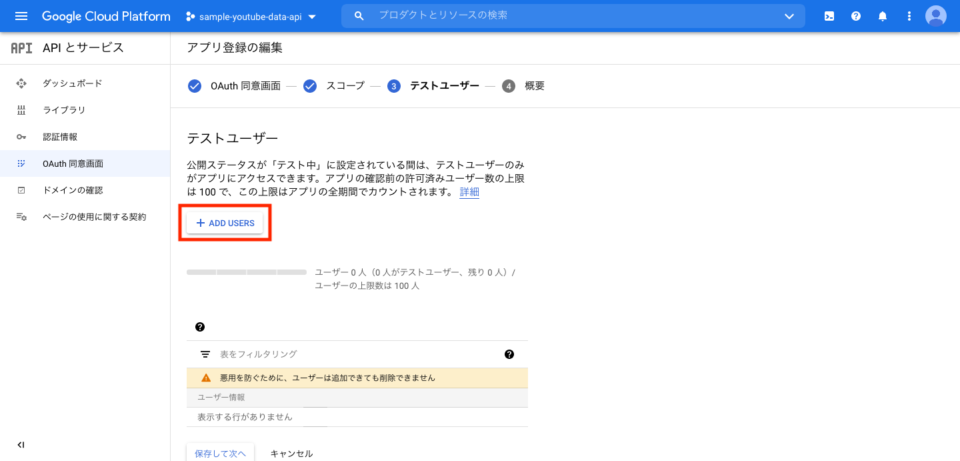Click the Google Cloud Platform logo text
Image resolution: width=960 pixels, height=461 pixels.
pos(106,17)
